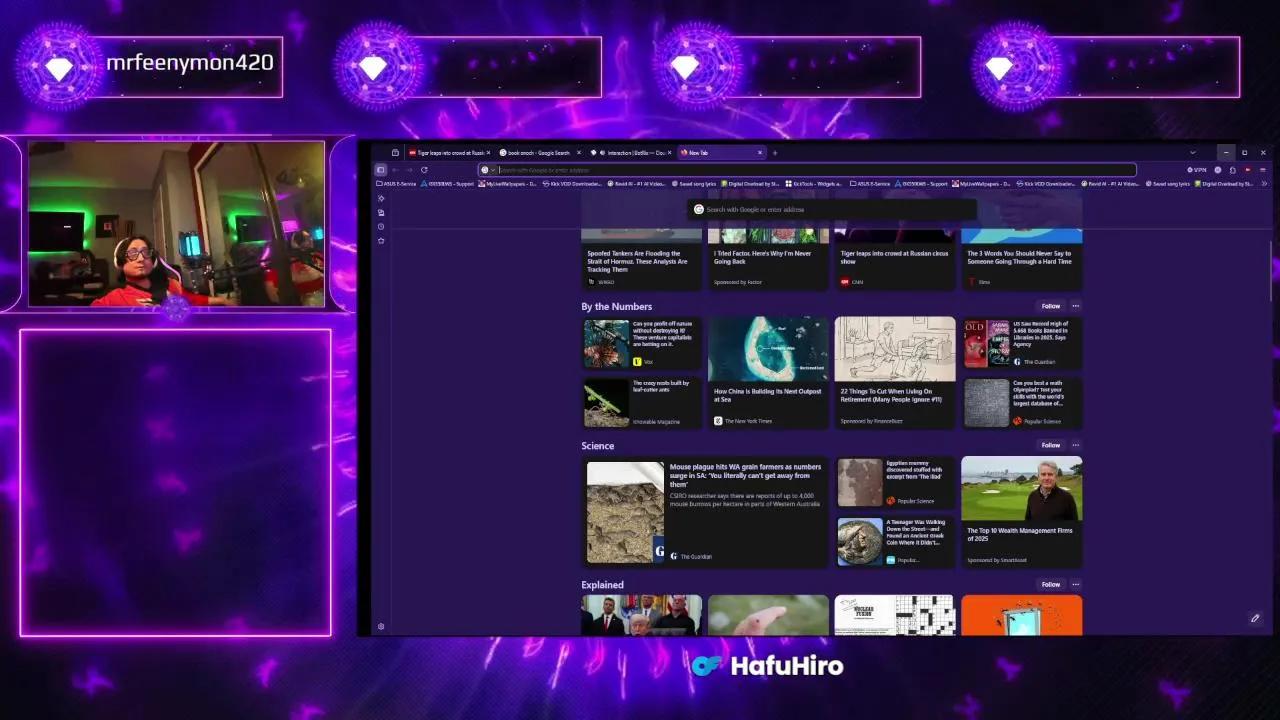Image resolution: width=1280 pixels, height=720 pixels.
Task: Open the synced tabs sidebar icon
Action: coord(381,212)
